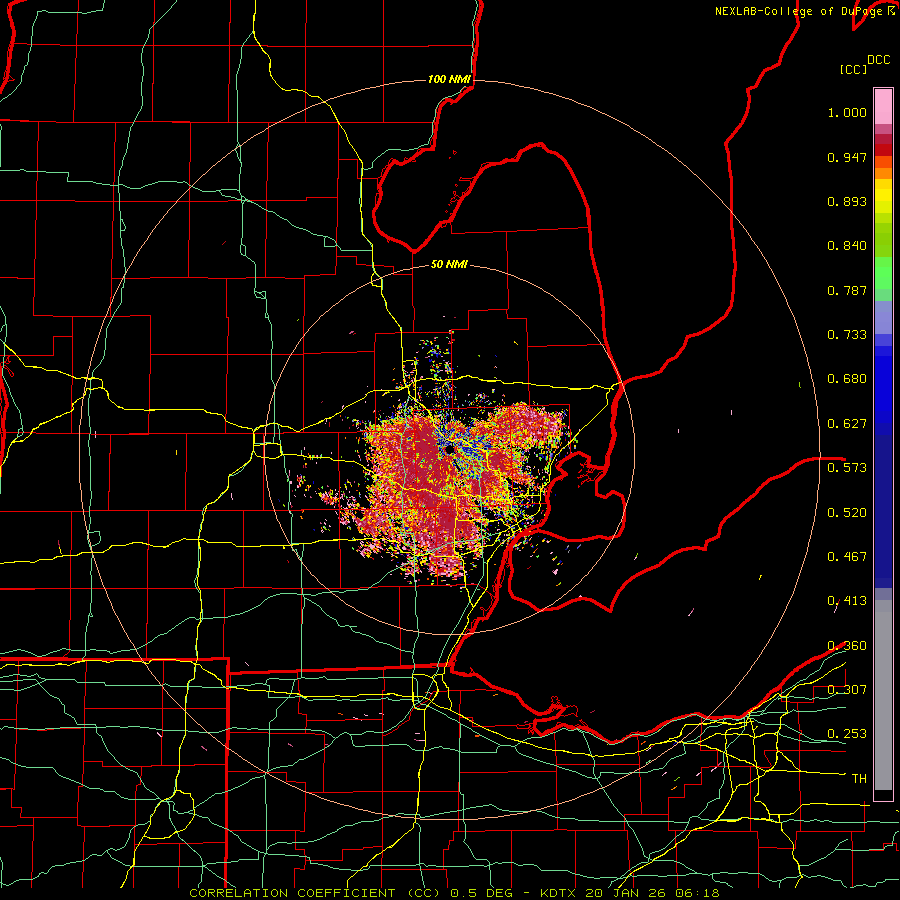Click the DCC label above the color scale
900x900 pixels.
coord(879,60)
